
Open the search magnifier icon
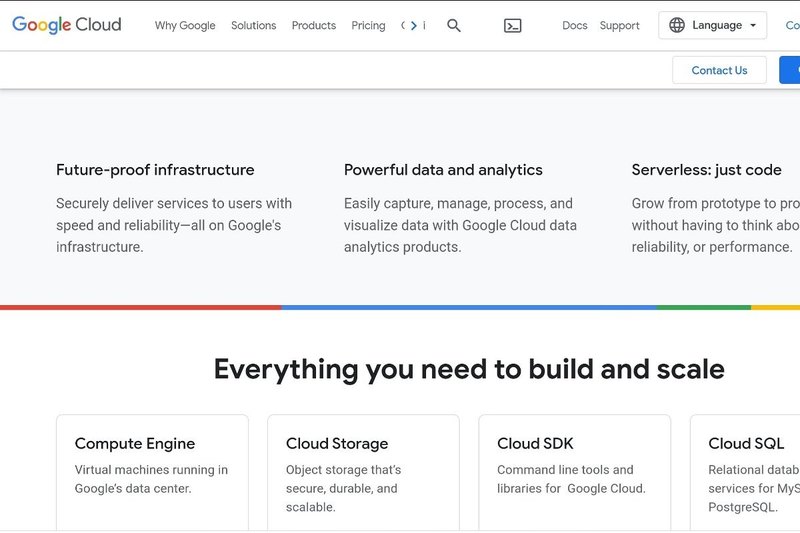tap(454, 26)
